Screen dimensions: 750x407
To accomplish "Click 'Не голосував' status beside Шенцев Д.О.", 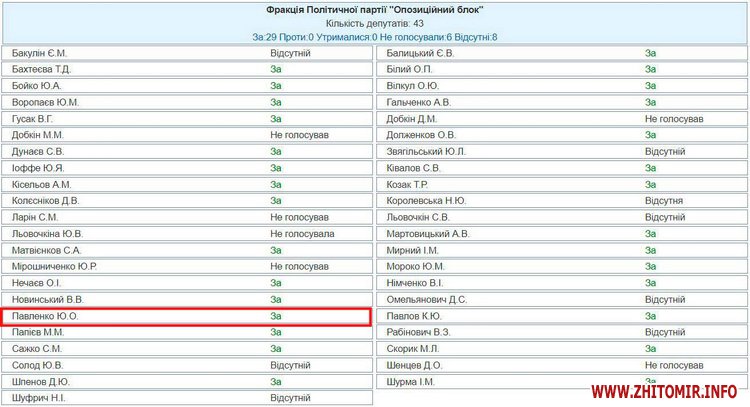I will pos(674,365).
